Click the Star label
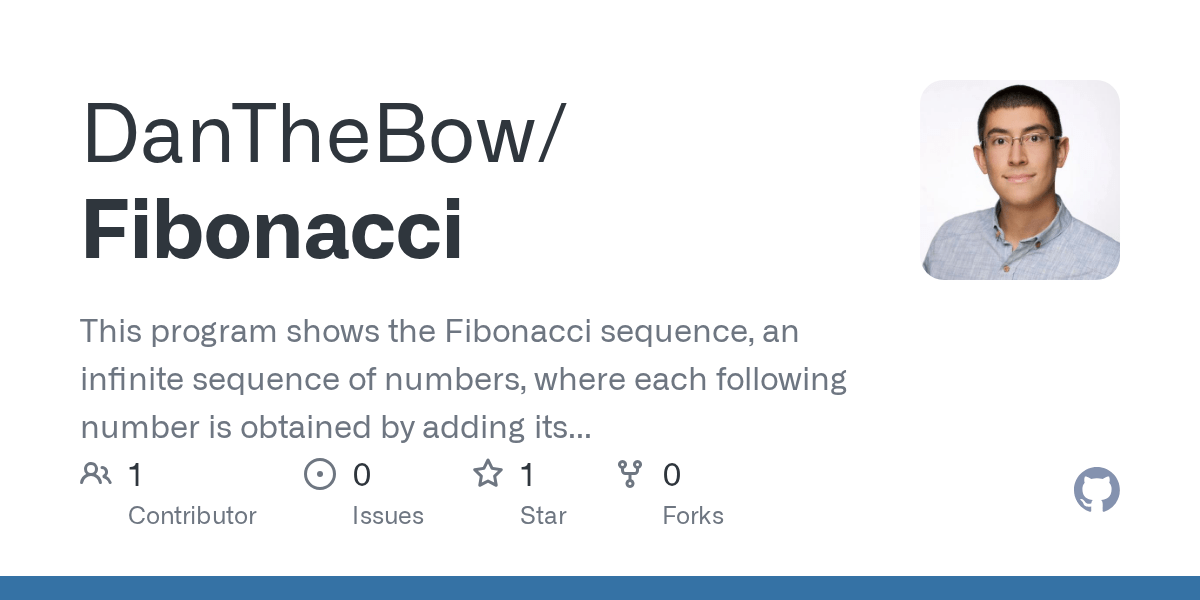The image size is (1200, 600). (543, 516)
